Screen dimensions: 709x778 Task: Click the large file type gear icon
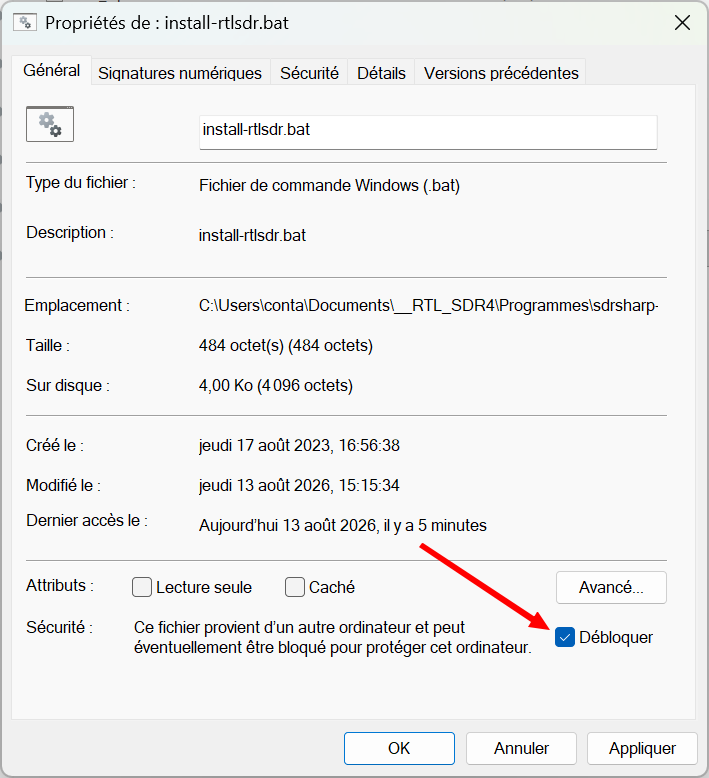pyautogui.click(x=50, y=124)
